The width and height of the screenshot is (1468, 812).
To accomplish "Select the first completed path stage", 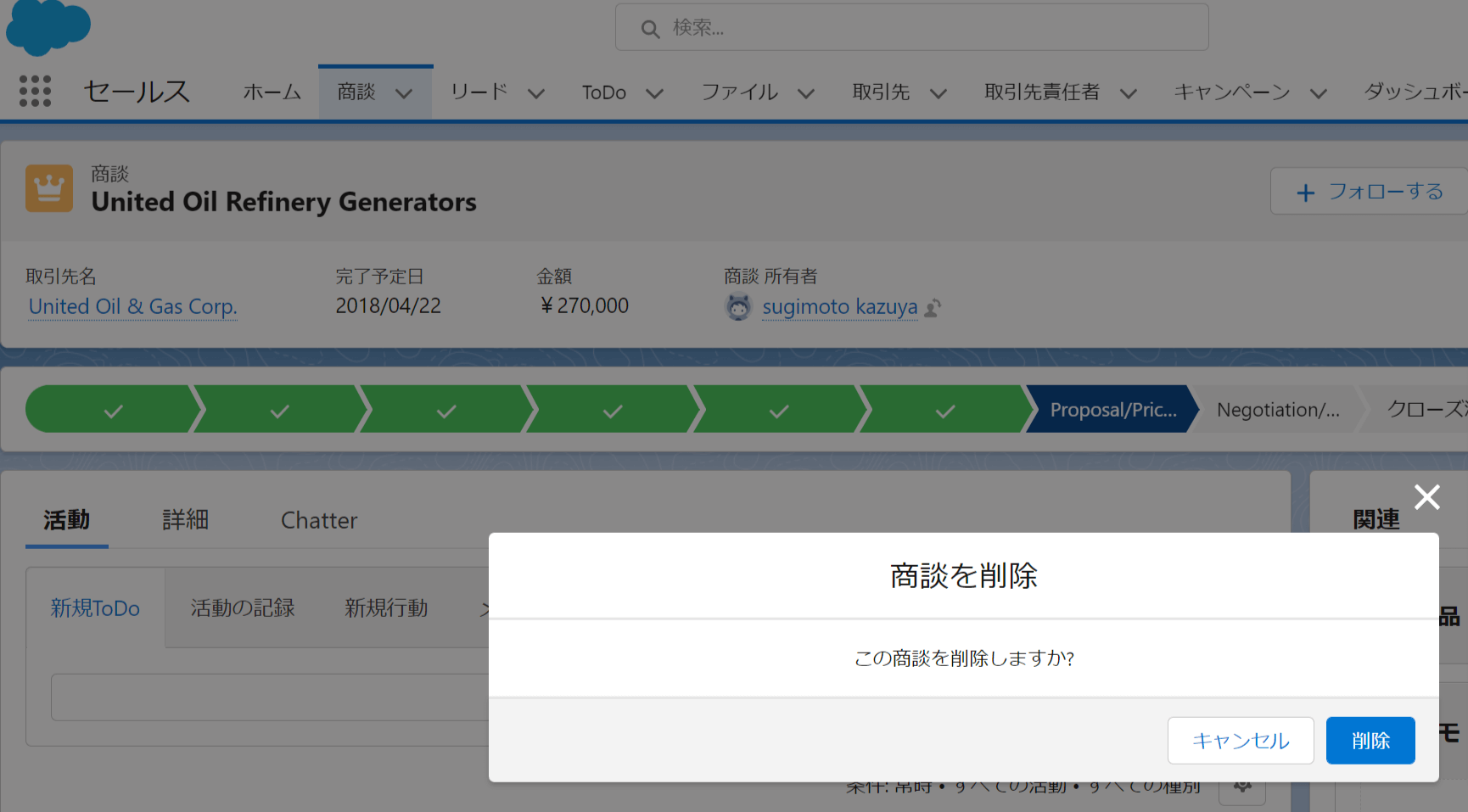I will point(113,410).
